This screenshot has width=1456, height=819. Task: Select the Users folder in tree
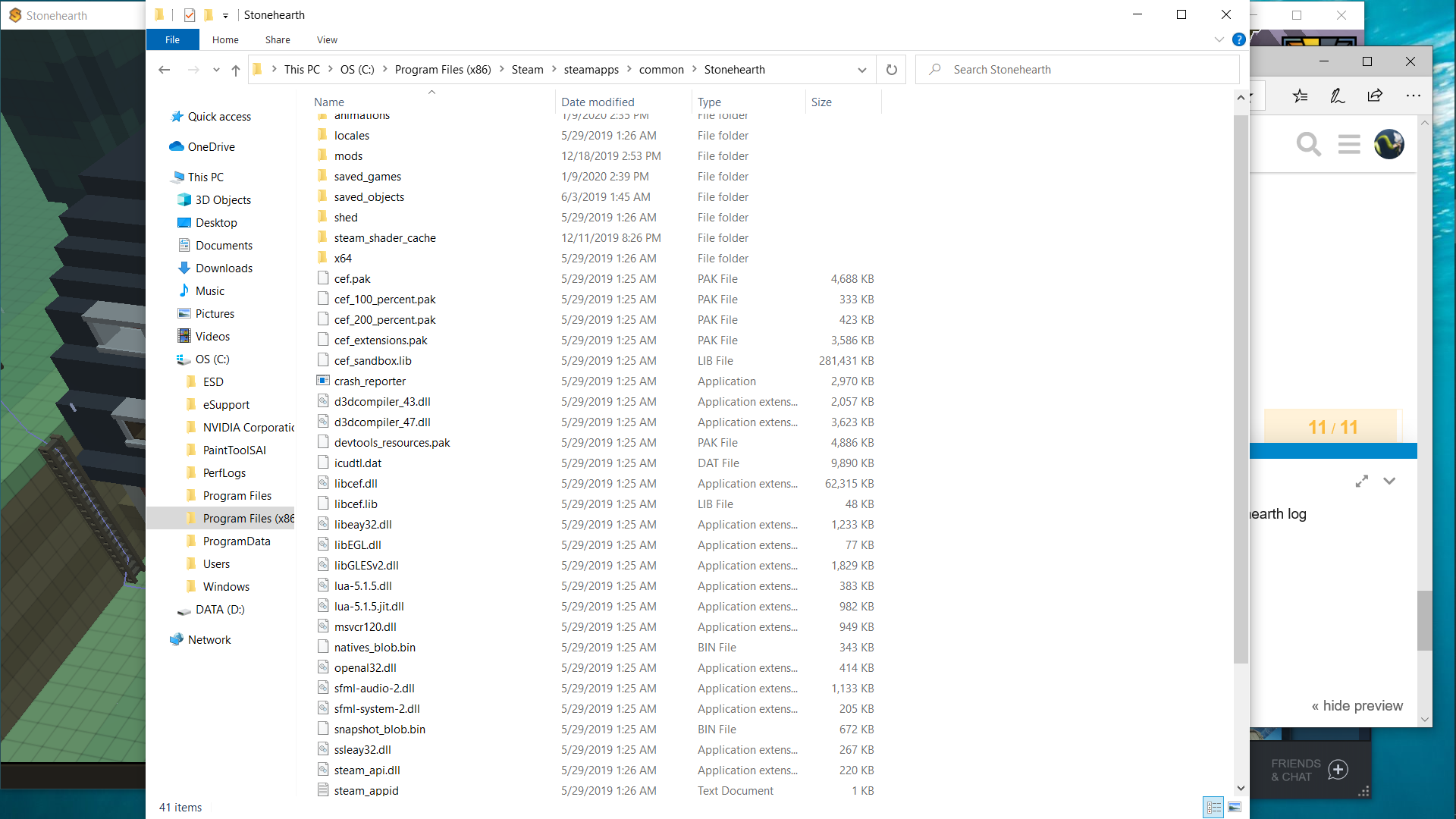(x=216, y=564)
